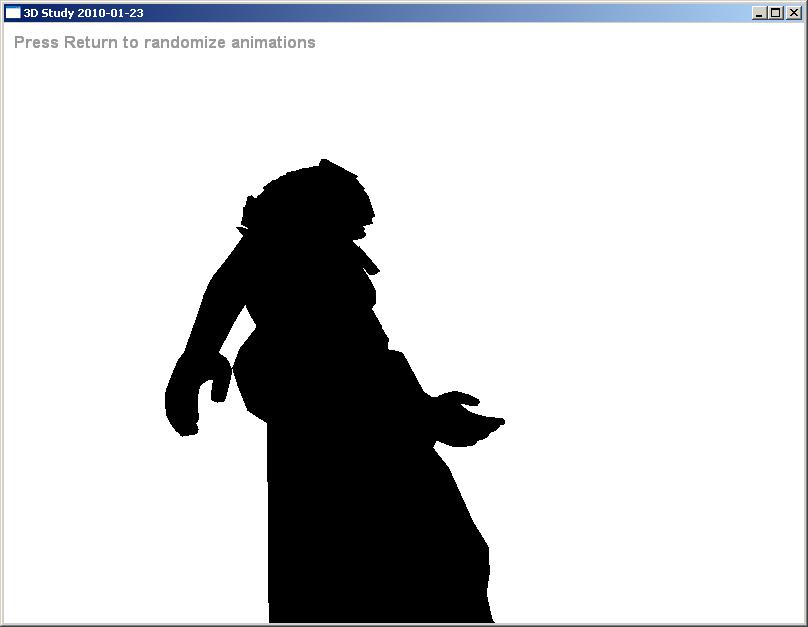The width and height of the screenshot is (808, 627).
Task: Click the word "randomize" in the hint
Action: [x=181, y=43]
